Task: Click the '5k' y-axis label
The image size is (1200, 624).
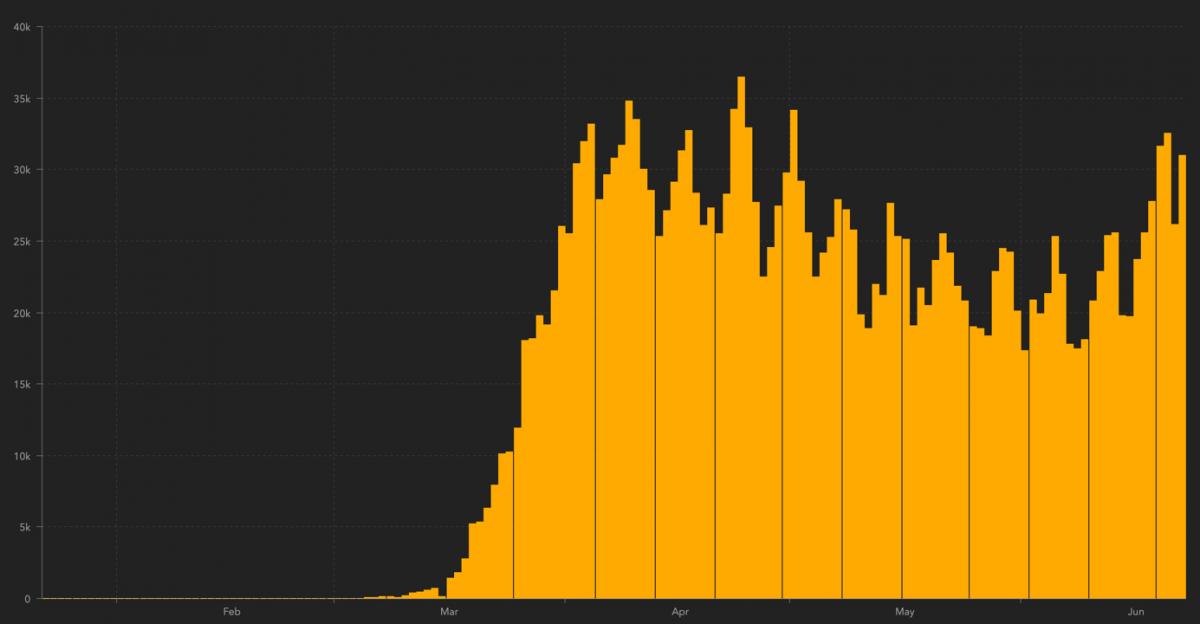Action: tap(26, 527)
